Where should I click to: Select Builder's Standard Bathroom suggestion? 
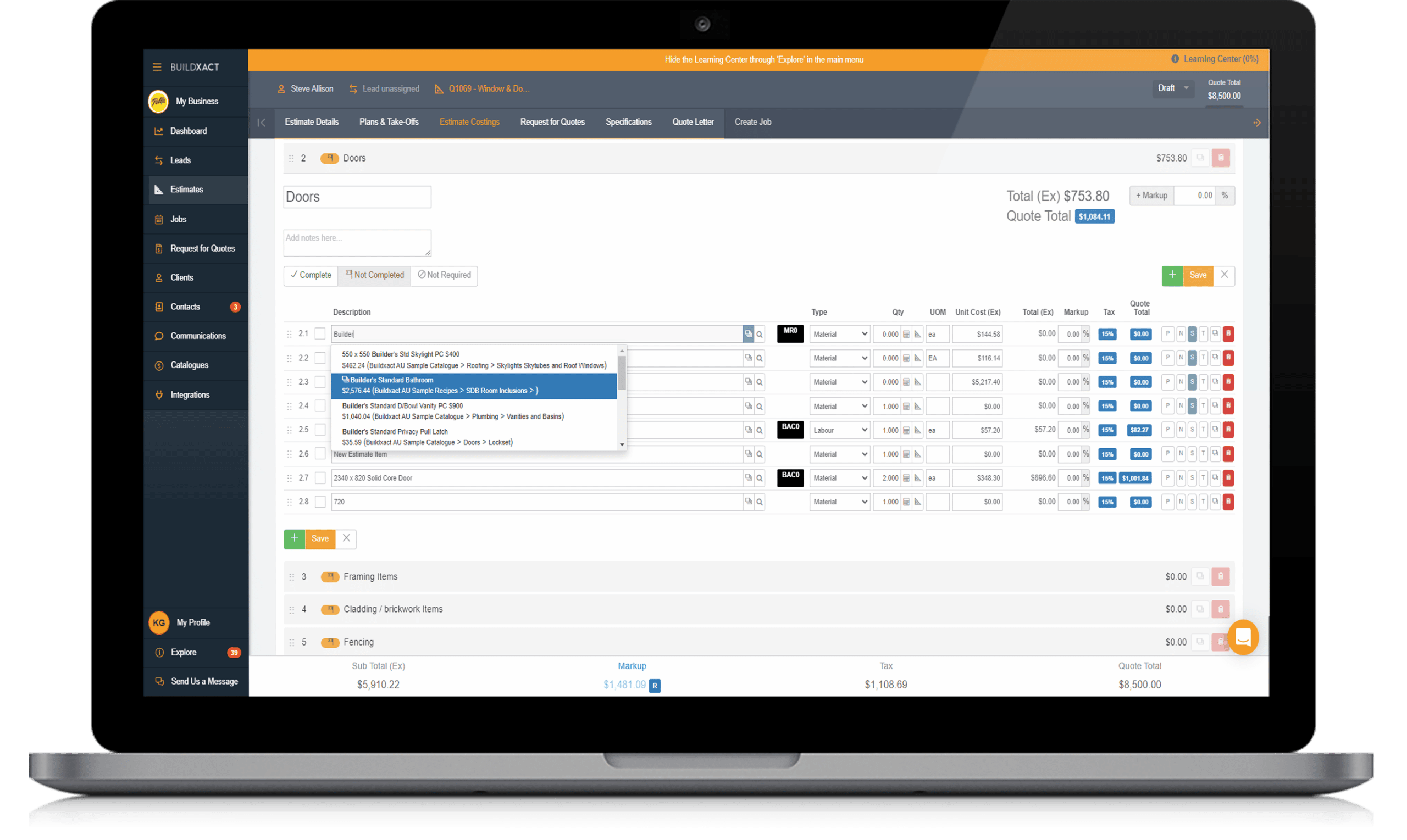pos(474,386)
